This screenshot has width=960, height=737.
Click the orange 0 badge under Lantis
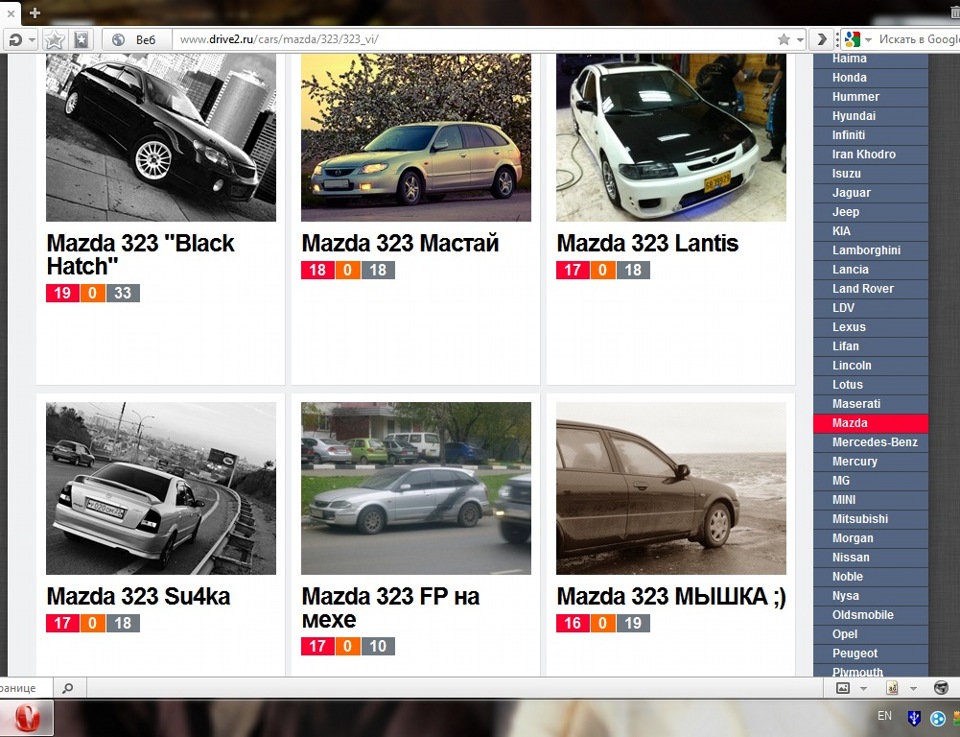[x=602, y=270]
